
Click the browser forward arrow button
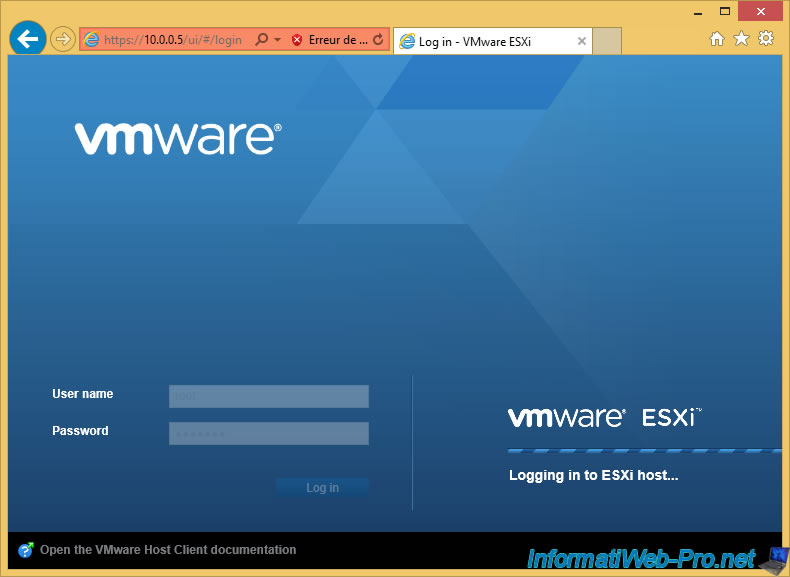(x=62, y=39)
